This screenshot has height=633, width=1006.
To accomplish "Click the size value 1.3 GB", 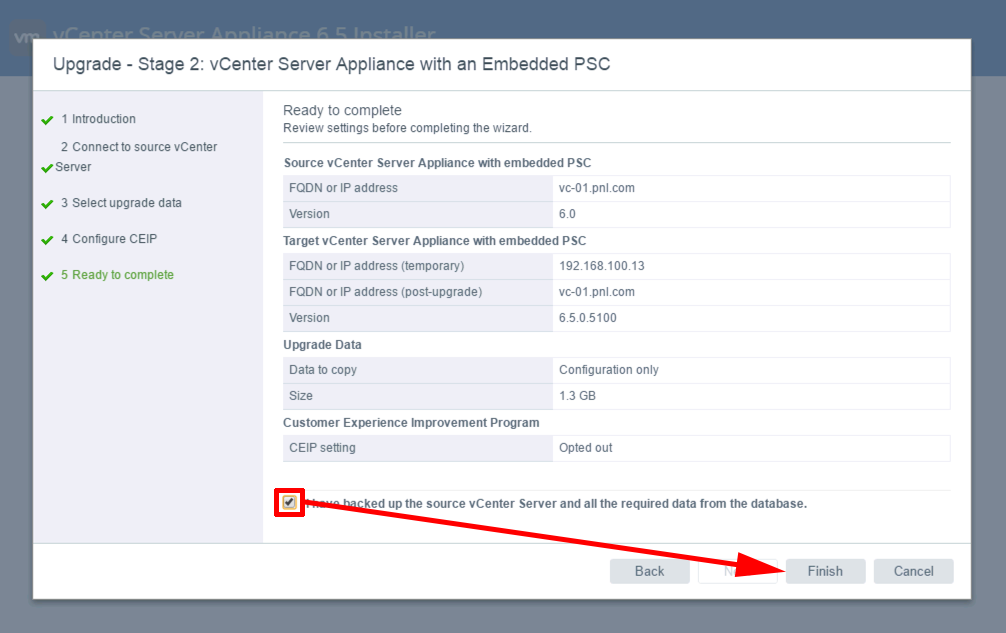I will pos(577,396).
